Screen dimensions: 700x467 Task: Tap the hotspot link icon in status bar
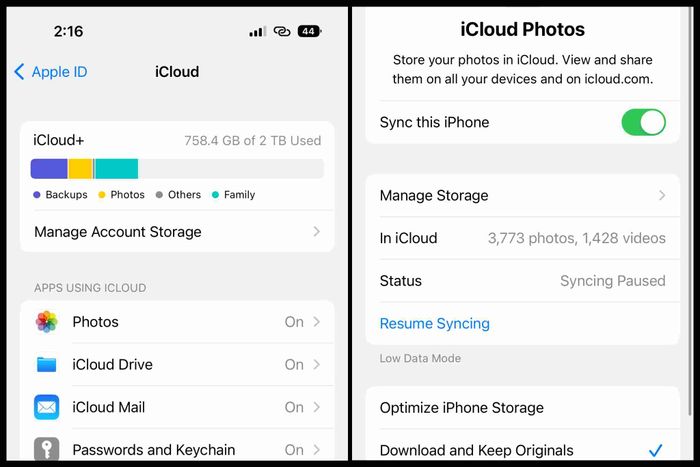pyautogui.click(x=282, y=31)
